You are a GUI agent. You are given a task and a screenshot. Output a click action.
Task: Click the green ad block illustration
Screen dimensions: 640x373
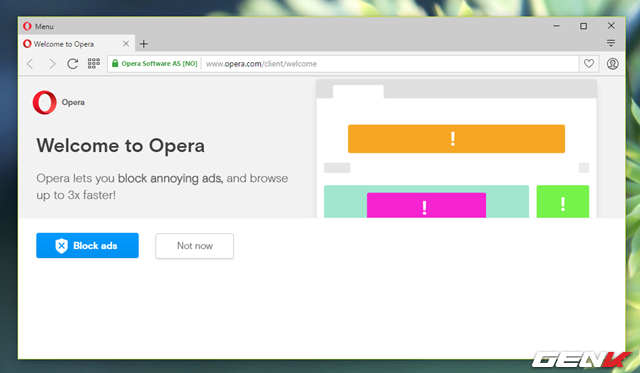tap(562, 202)
